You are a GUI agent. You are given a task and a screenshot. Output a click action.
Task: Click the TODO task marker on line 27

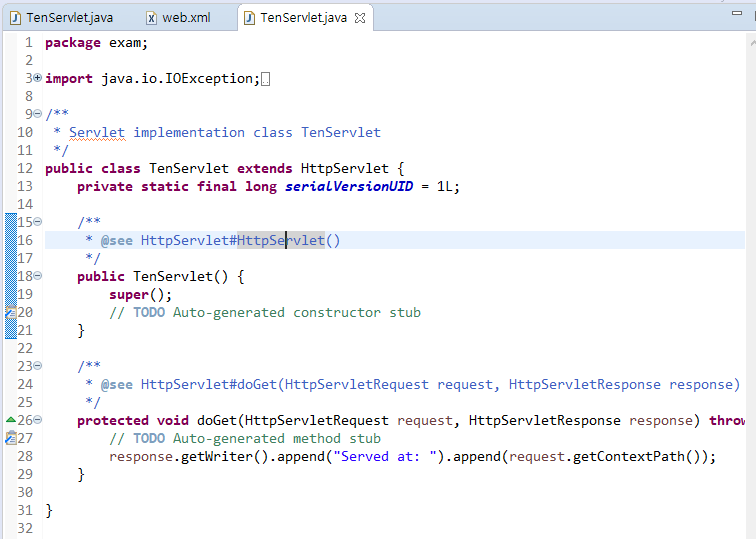11,438
